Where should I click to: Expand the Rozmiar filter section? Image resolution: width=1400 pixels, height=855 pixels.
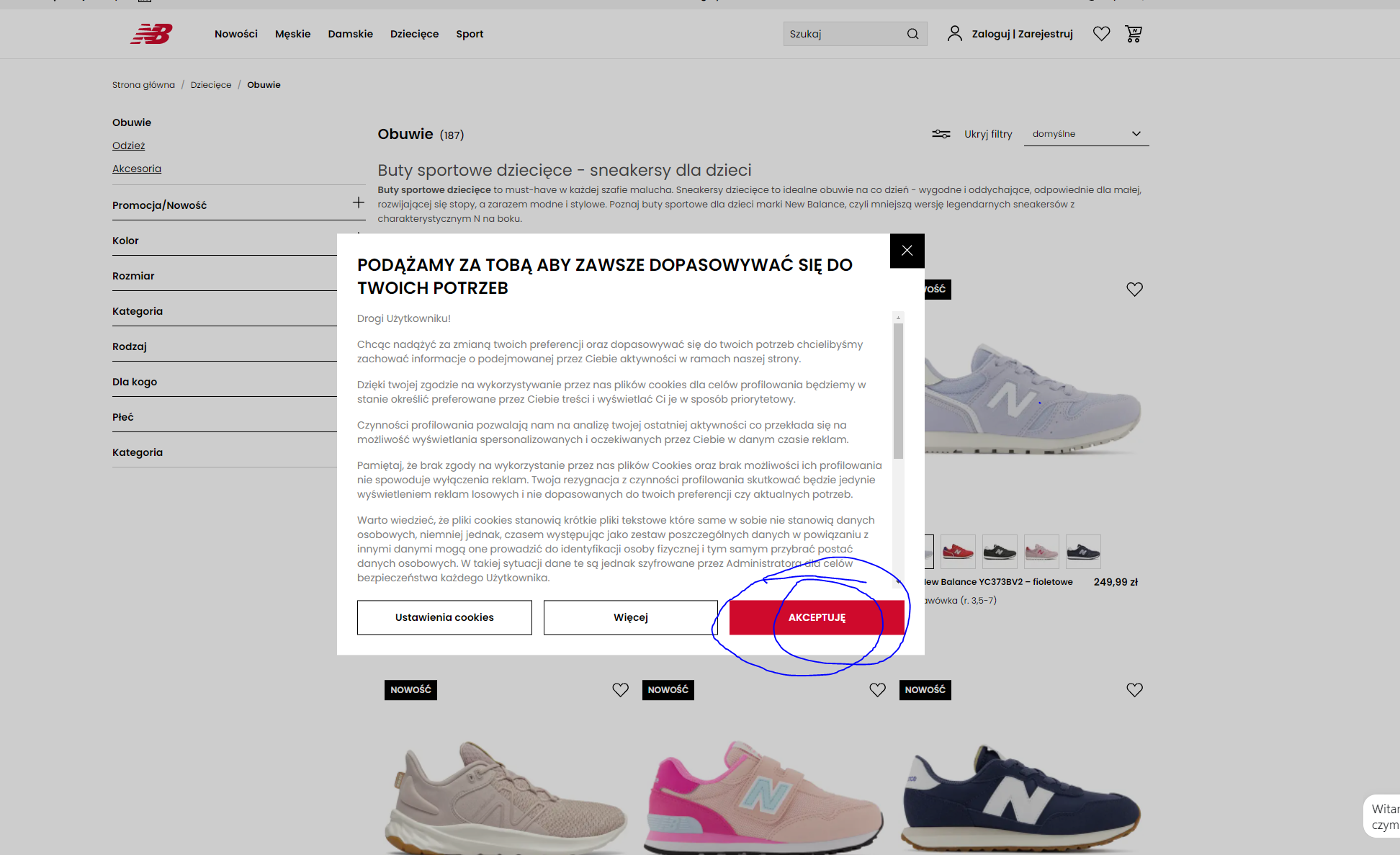(x=225, y=276)
